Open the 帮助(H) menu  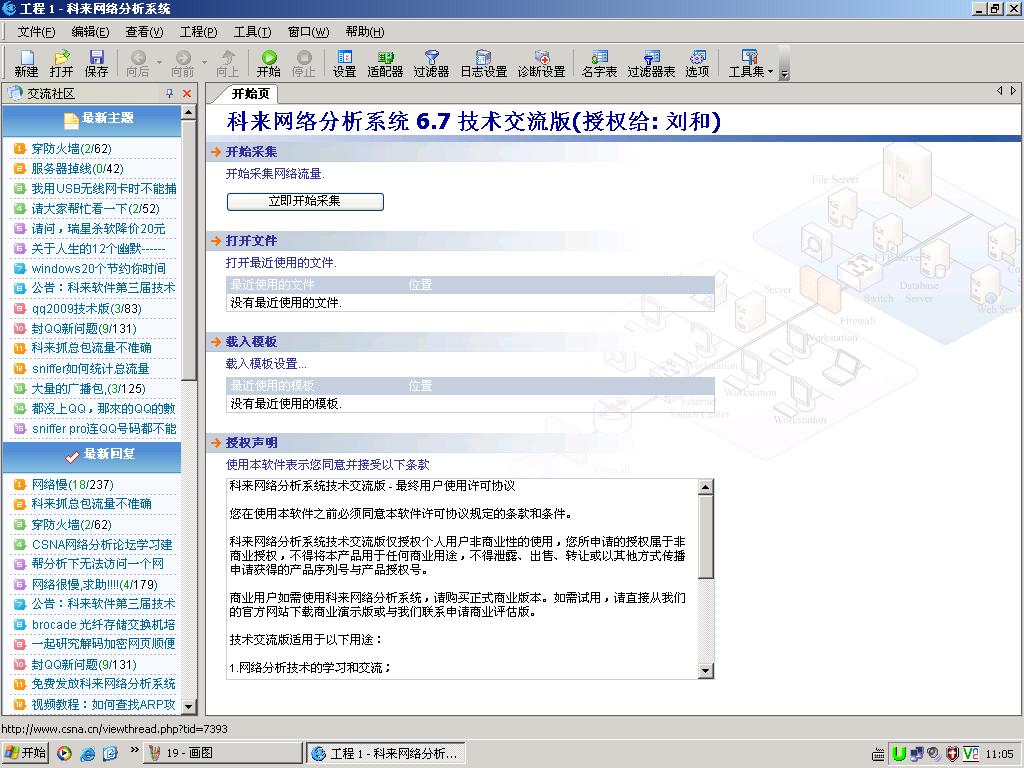click(x=365, y=31)
